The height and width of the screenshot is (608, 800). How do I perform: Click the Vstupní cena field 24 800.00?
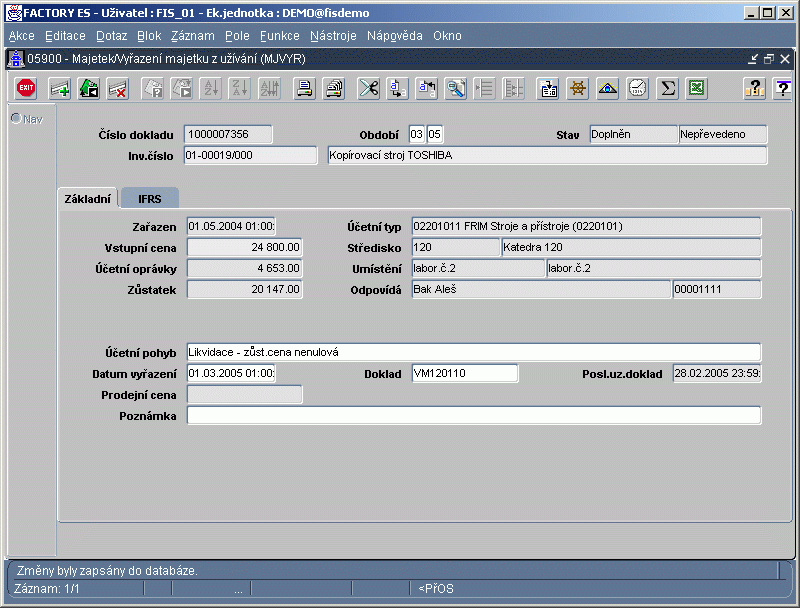pos(245,247)
